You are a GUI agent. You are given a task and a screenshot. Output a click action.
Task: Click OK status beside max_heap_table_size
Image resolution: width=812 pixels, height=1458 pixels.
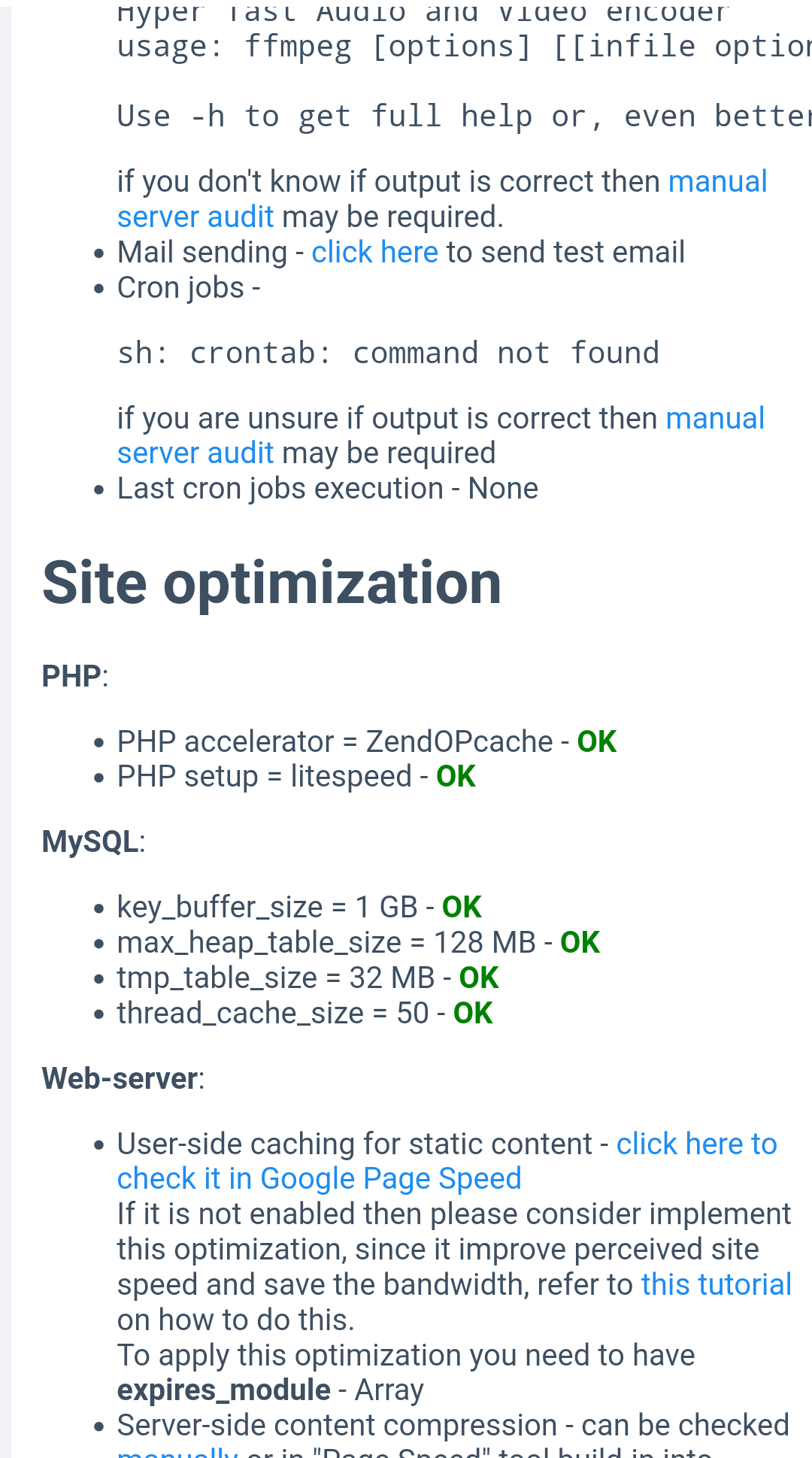[x=580, y=943]
